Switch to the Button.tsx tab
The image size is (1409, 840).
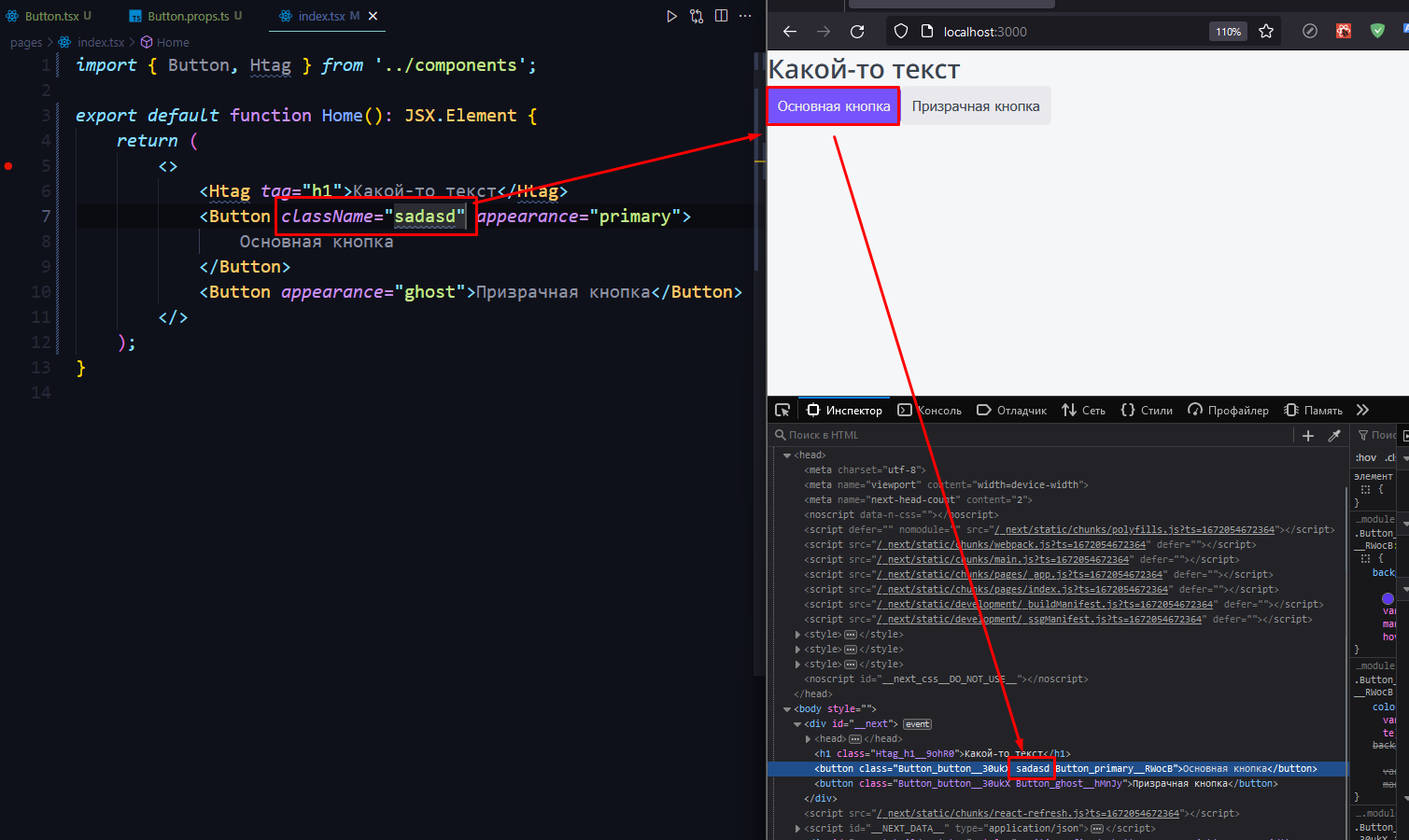point(51,16)
